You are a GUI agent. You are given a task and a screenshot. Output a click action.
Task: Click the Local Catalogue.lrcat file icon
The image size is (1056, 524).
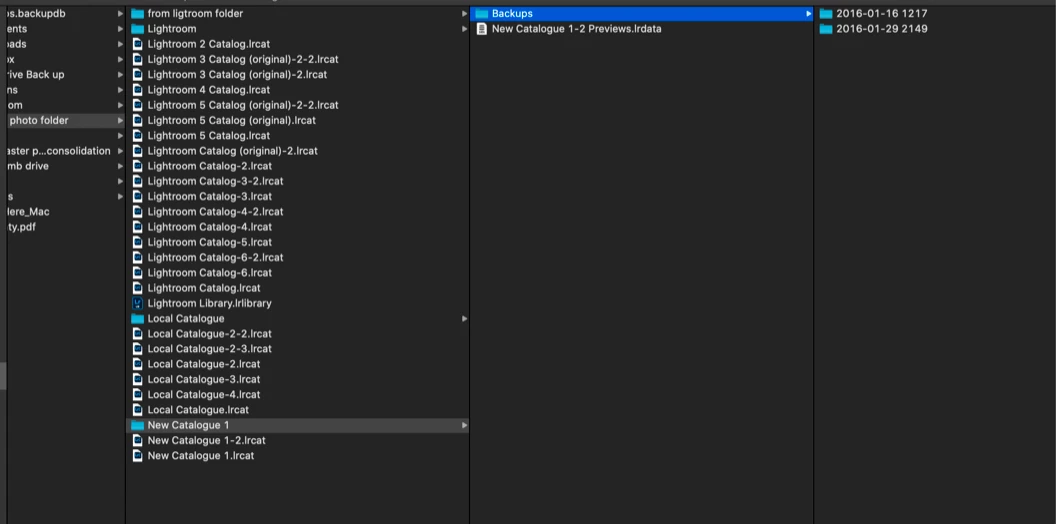coord(137,410)
